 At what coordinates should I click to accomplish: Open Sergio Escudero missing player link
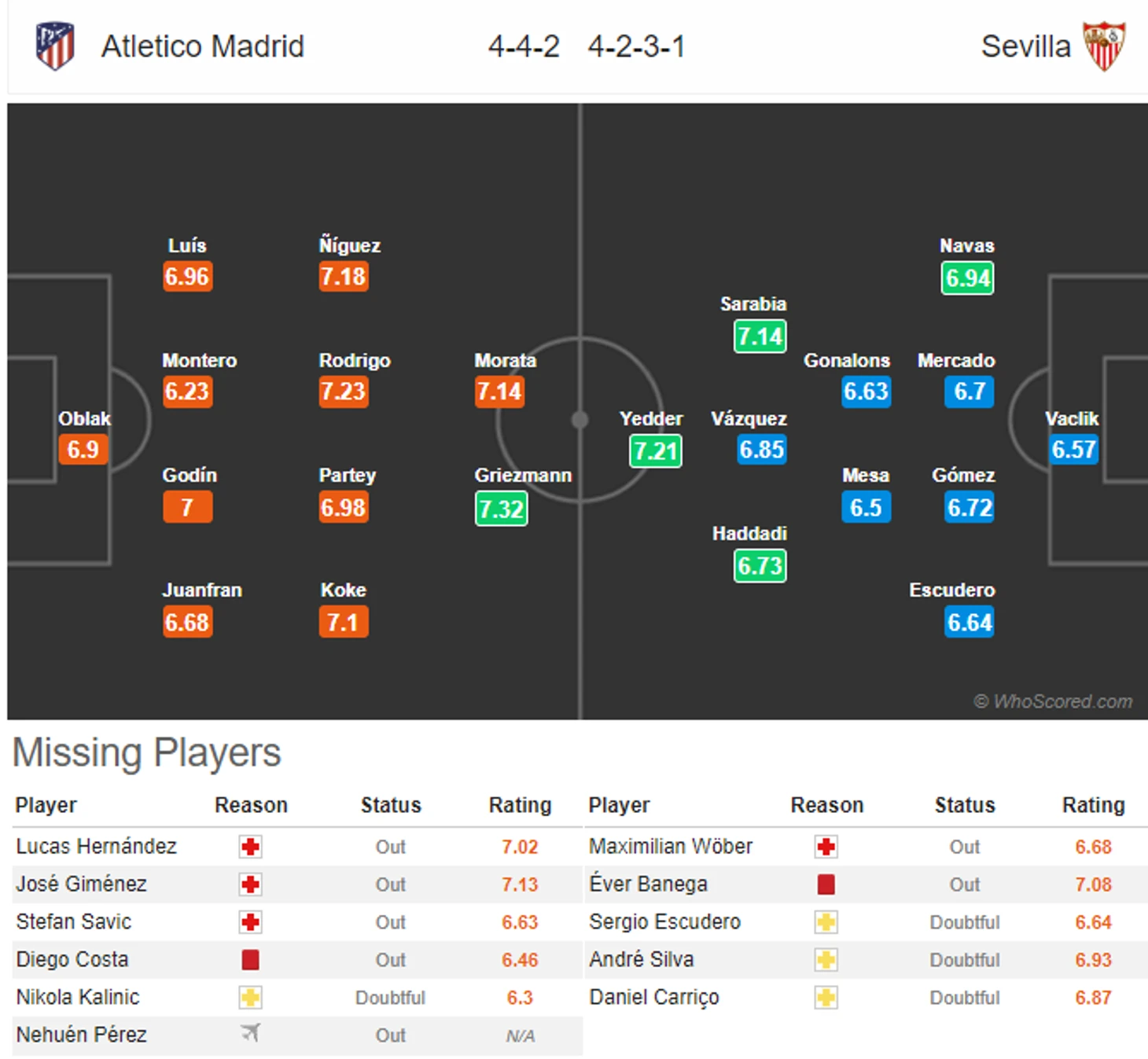[665, 921]
